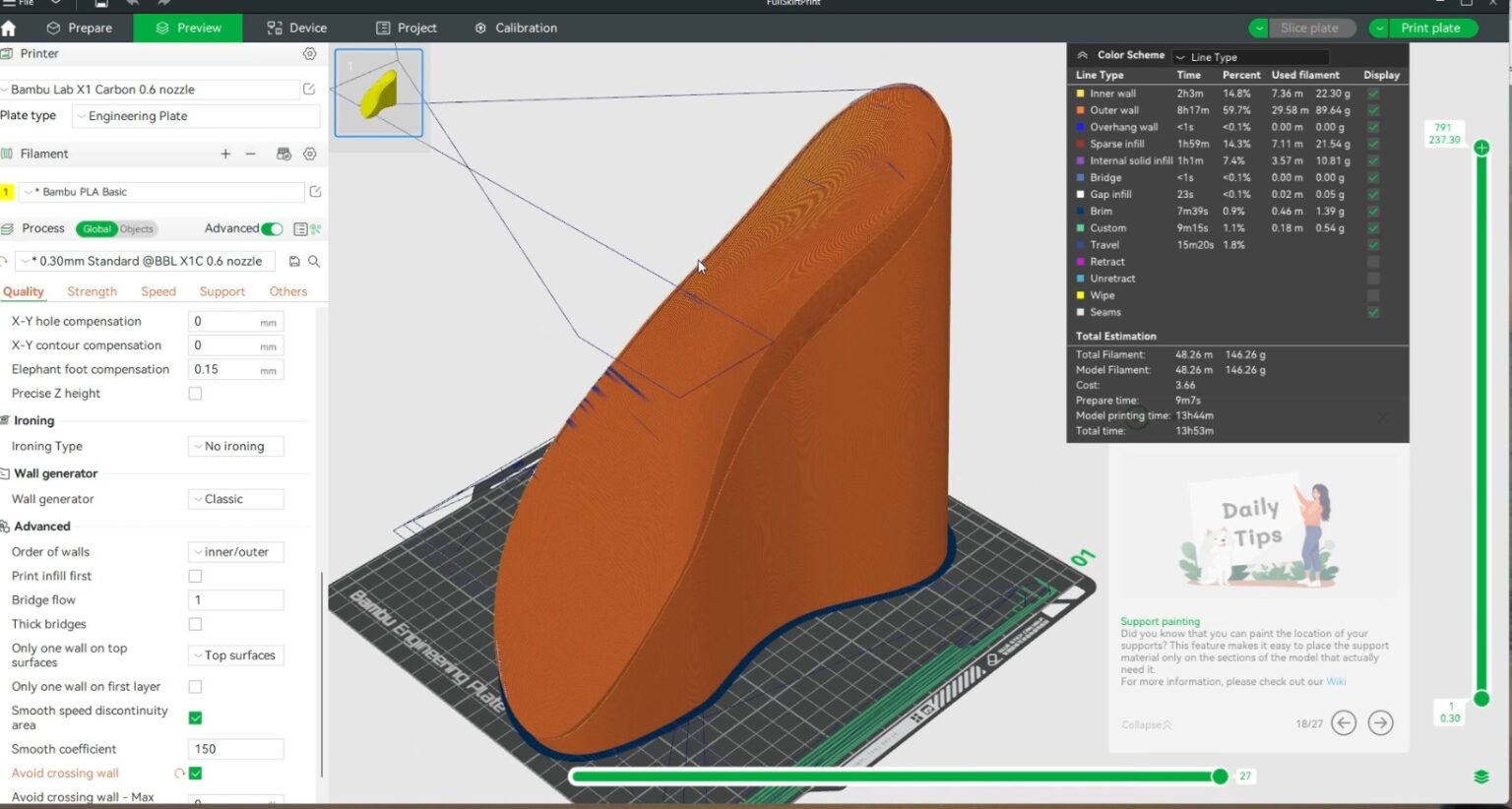Click the Wall generator section icon
This screenshot has width=1512, height=809.
click(x=6, y=474)
